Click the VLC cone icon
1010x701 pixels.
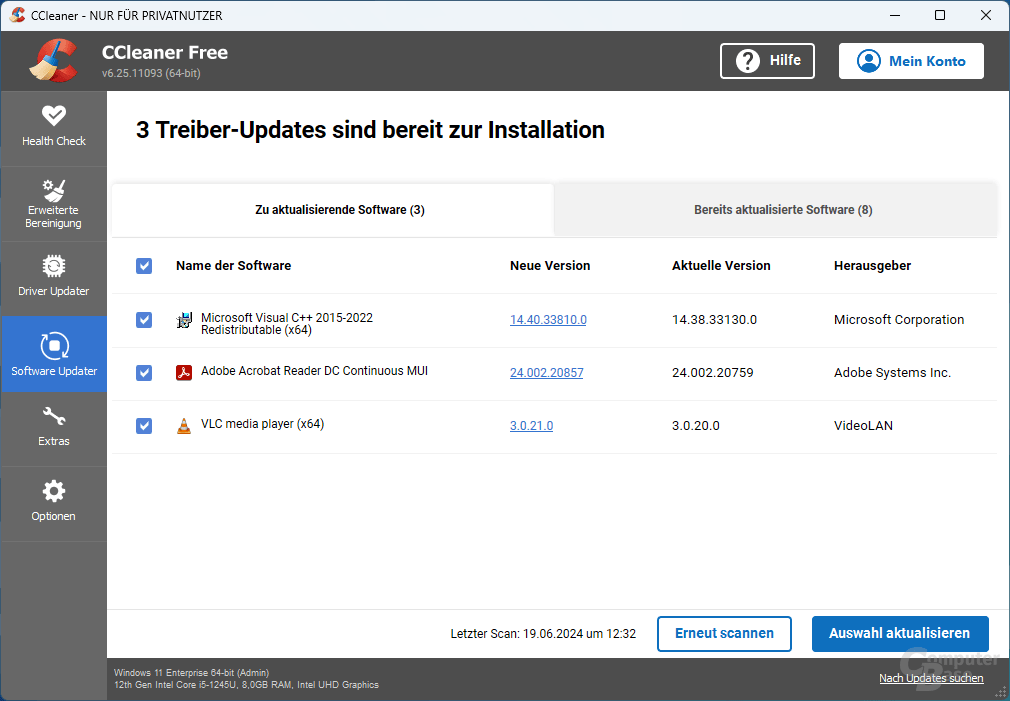(184, 426)
